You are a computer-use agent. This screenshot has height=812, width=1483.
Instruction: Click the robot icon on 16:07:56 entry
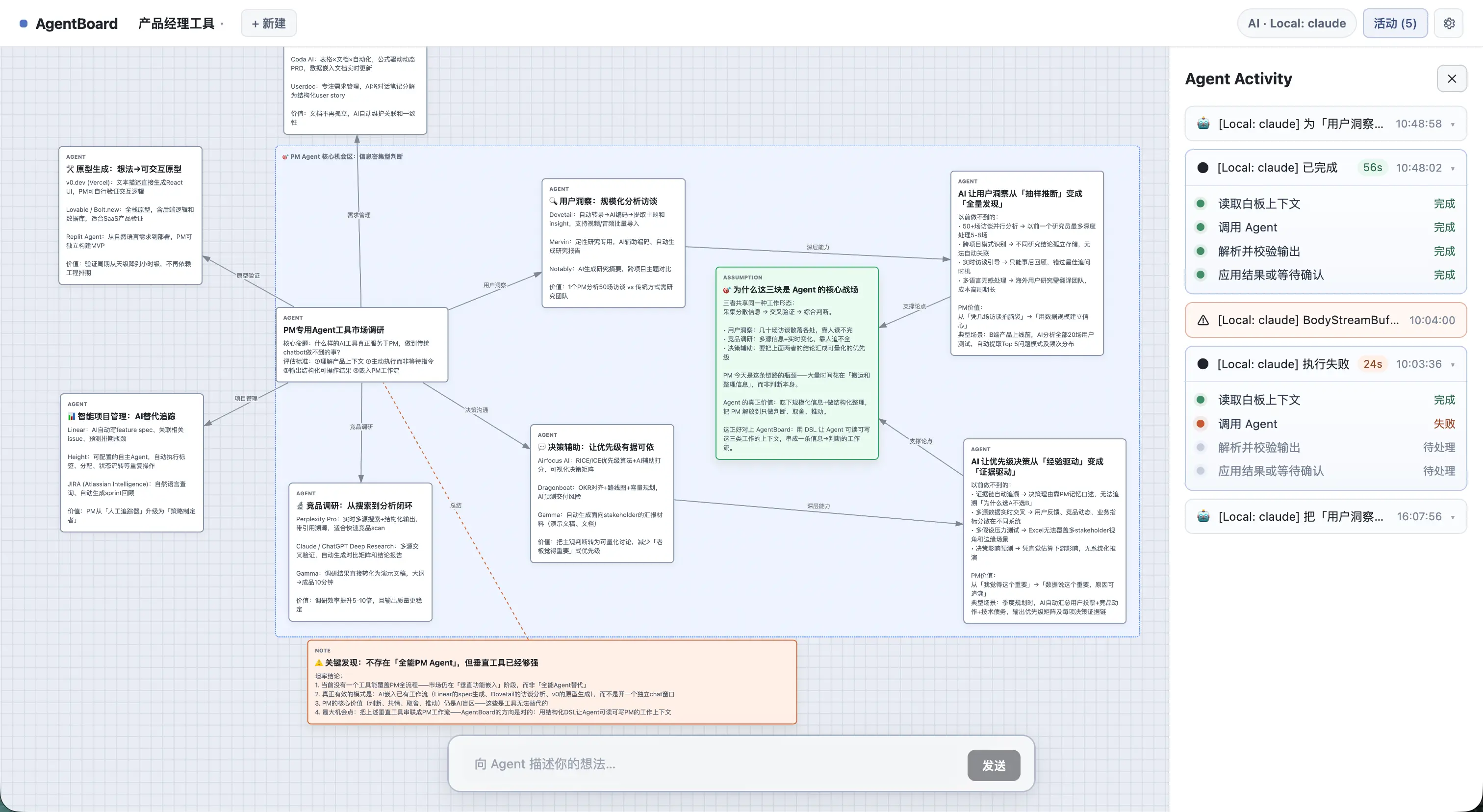click(x=1203, y=516)
